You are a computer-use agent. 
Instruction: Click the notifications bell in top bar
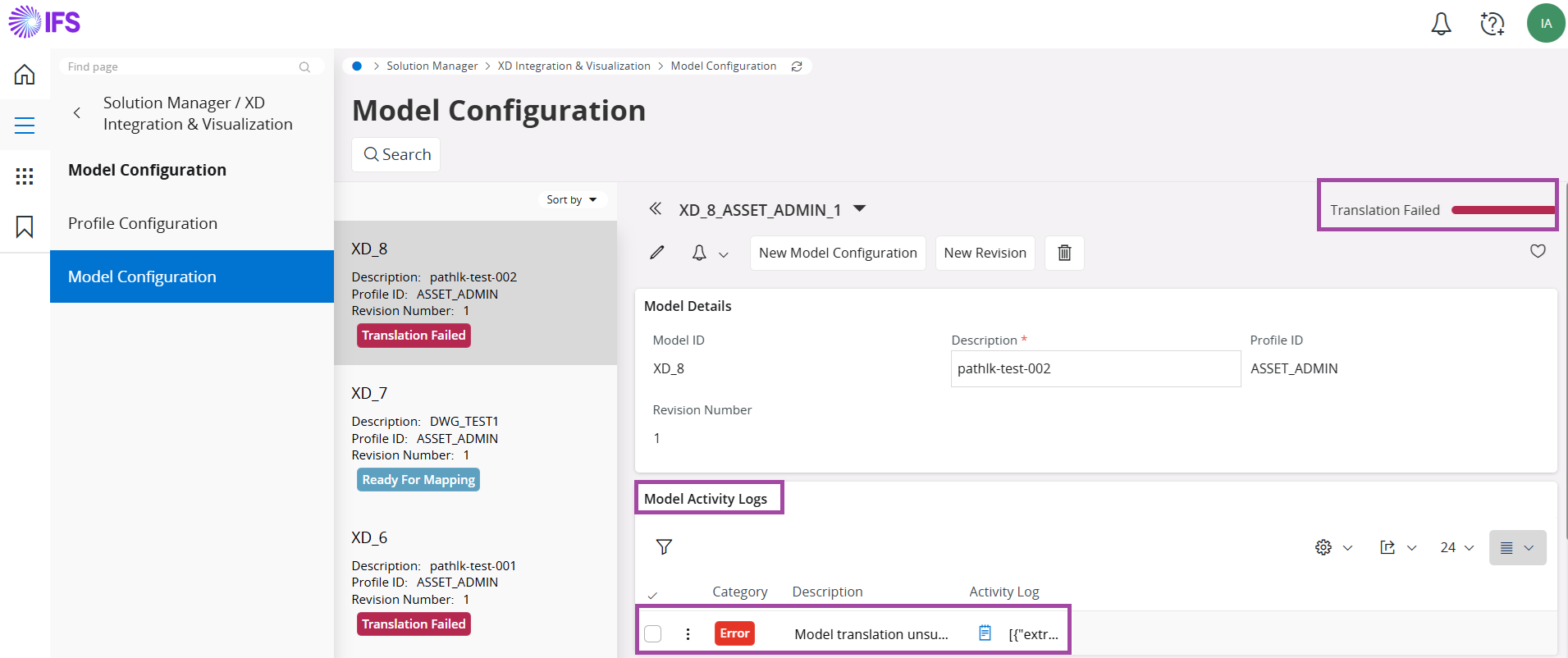click(x=1441, y=24)
